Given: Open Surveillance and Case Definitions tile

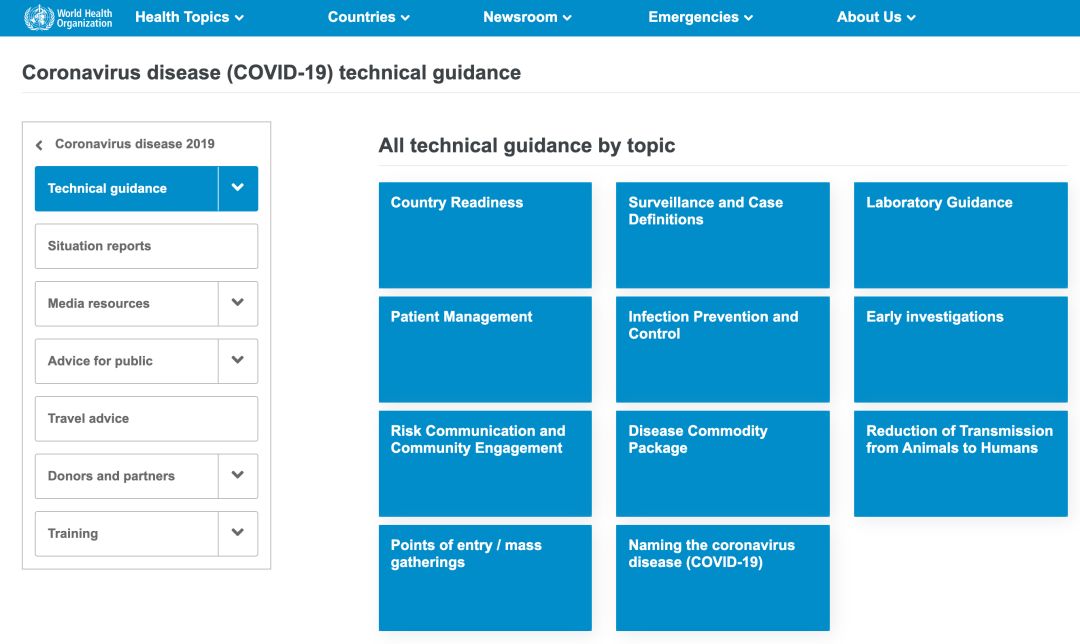Looking at the screenshot, I should click(723, 235).
